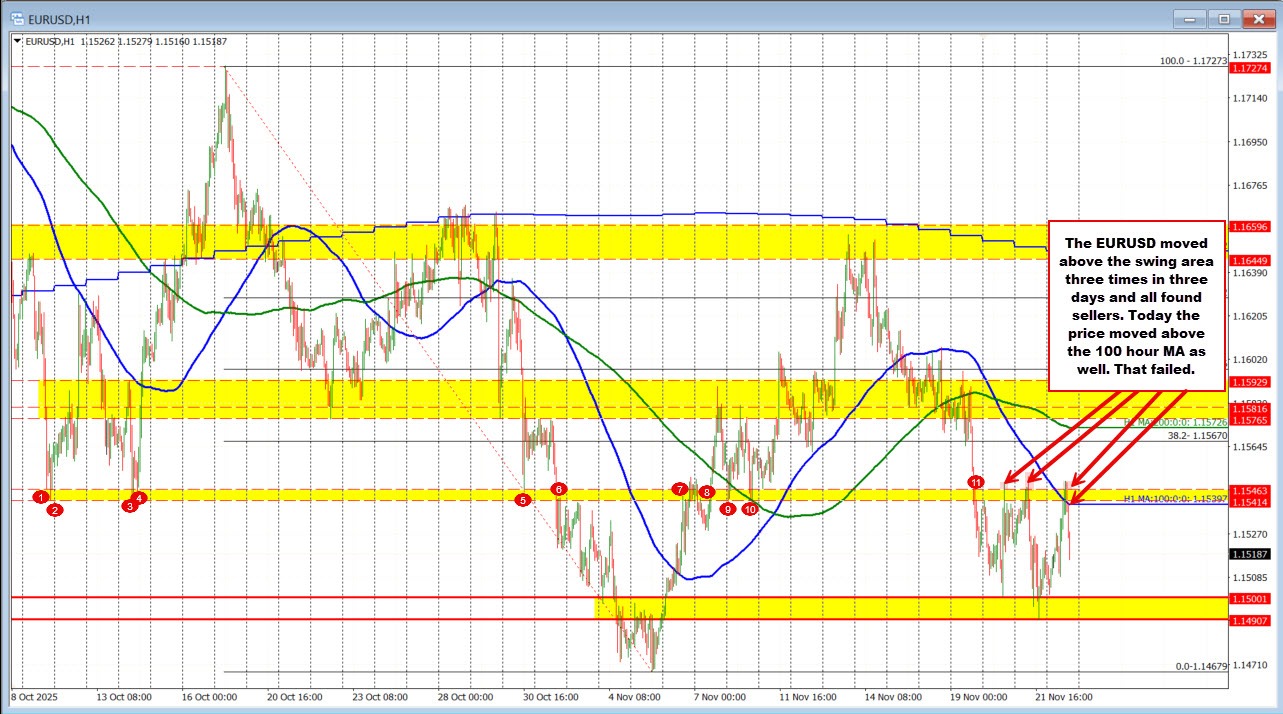Select the 1.15001 red price label

[1250, 598]
